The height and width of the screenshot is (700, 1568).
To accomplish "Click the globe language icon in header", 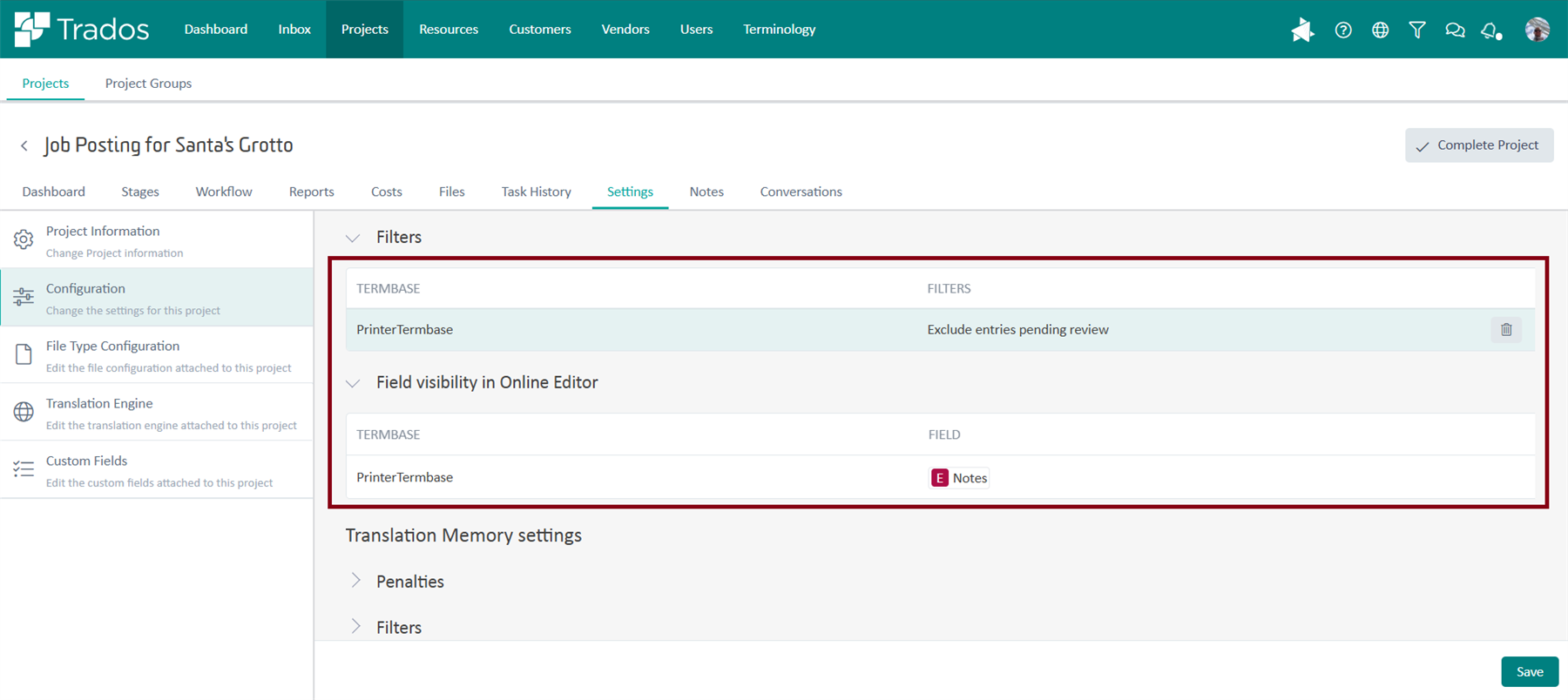I will pyautogui.click(x=1380, y=30).
